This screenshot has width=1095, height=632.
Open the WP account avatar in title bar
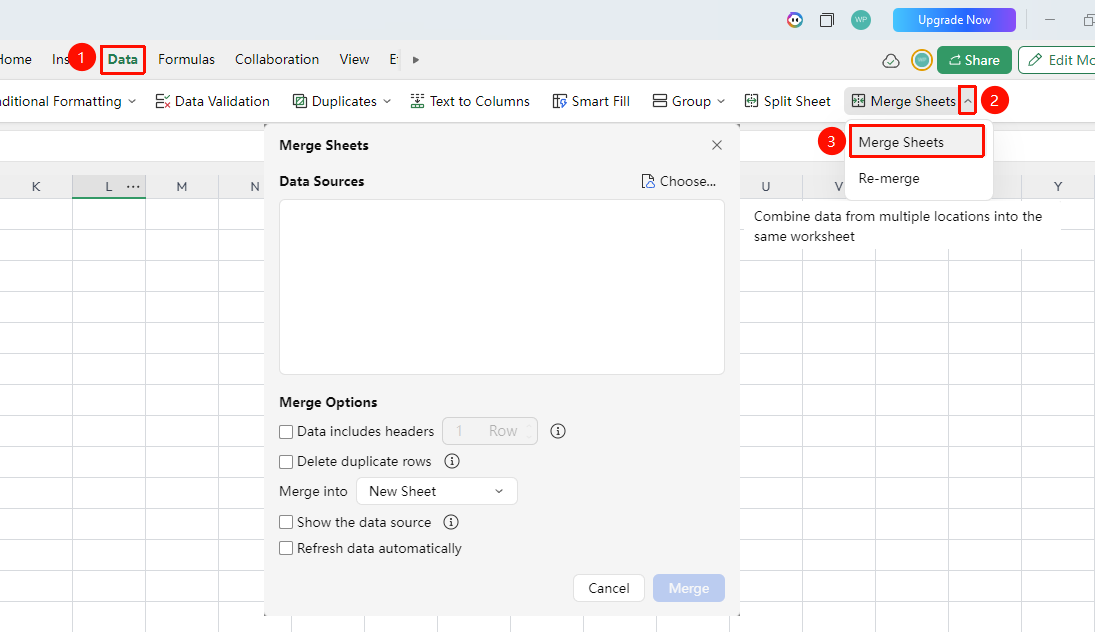861,20
